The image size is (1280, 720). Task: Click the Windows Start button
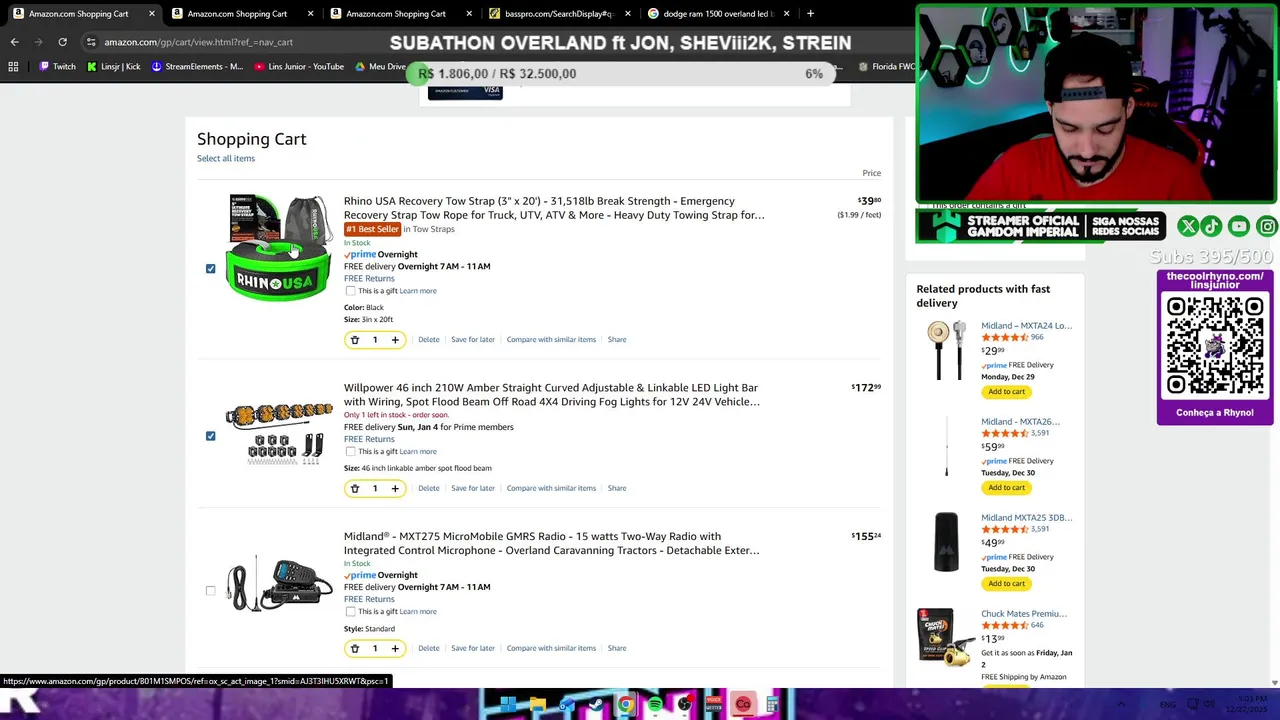click(508, 705)
